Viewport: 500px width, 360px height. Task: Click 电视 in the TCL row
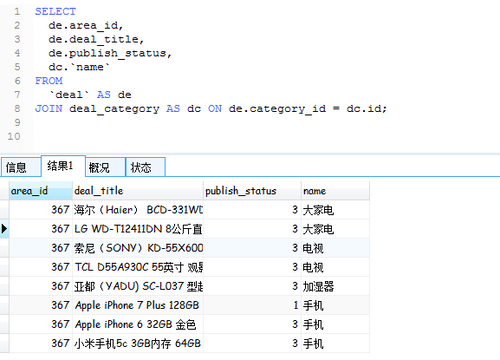coord(335,267)
